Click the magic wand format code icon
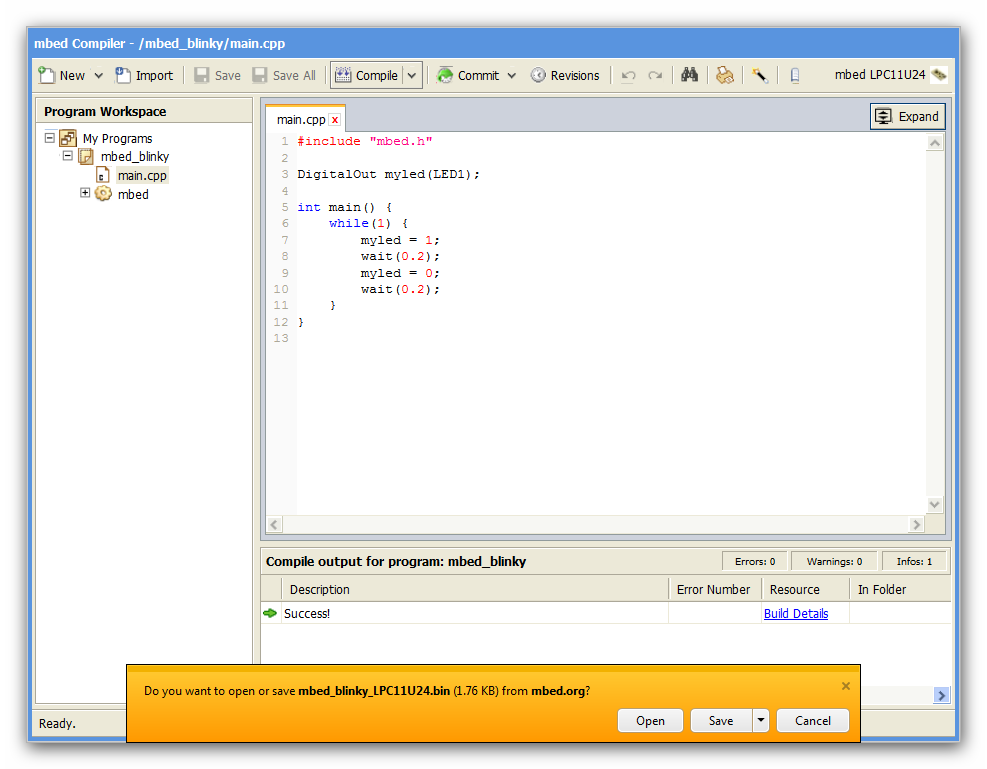This screenshot has height=769, width=987. coord(760,75)
